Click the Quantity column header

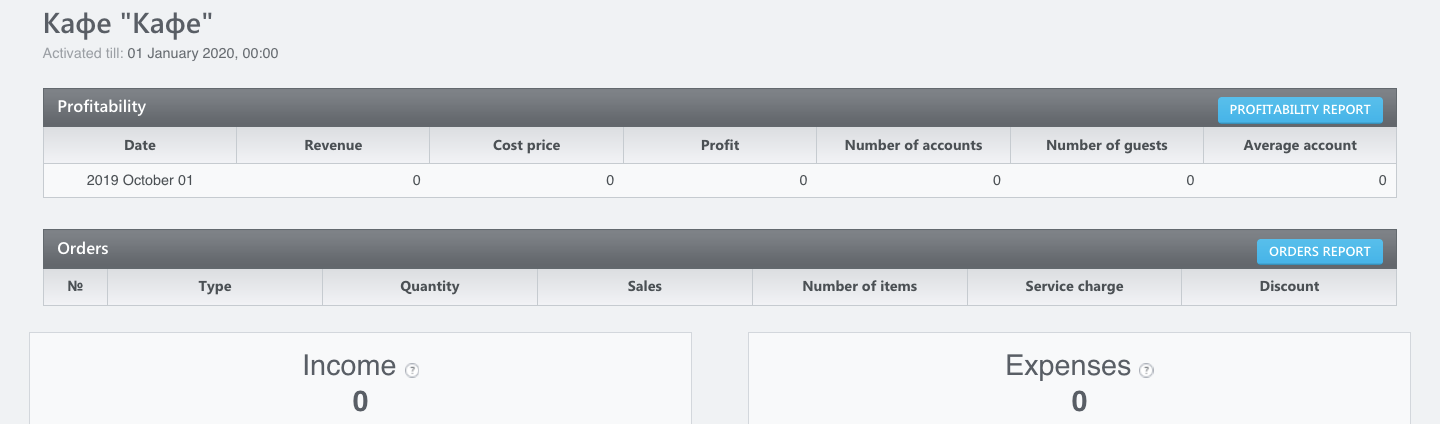[430, 286]
